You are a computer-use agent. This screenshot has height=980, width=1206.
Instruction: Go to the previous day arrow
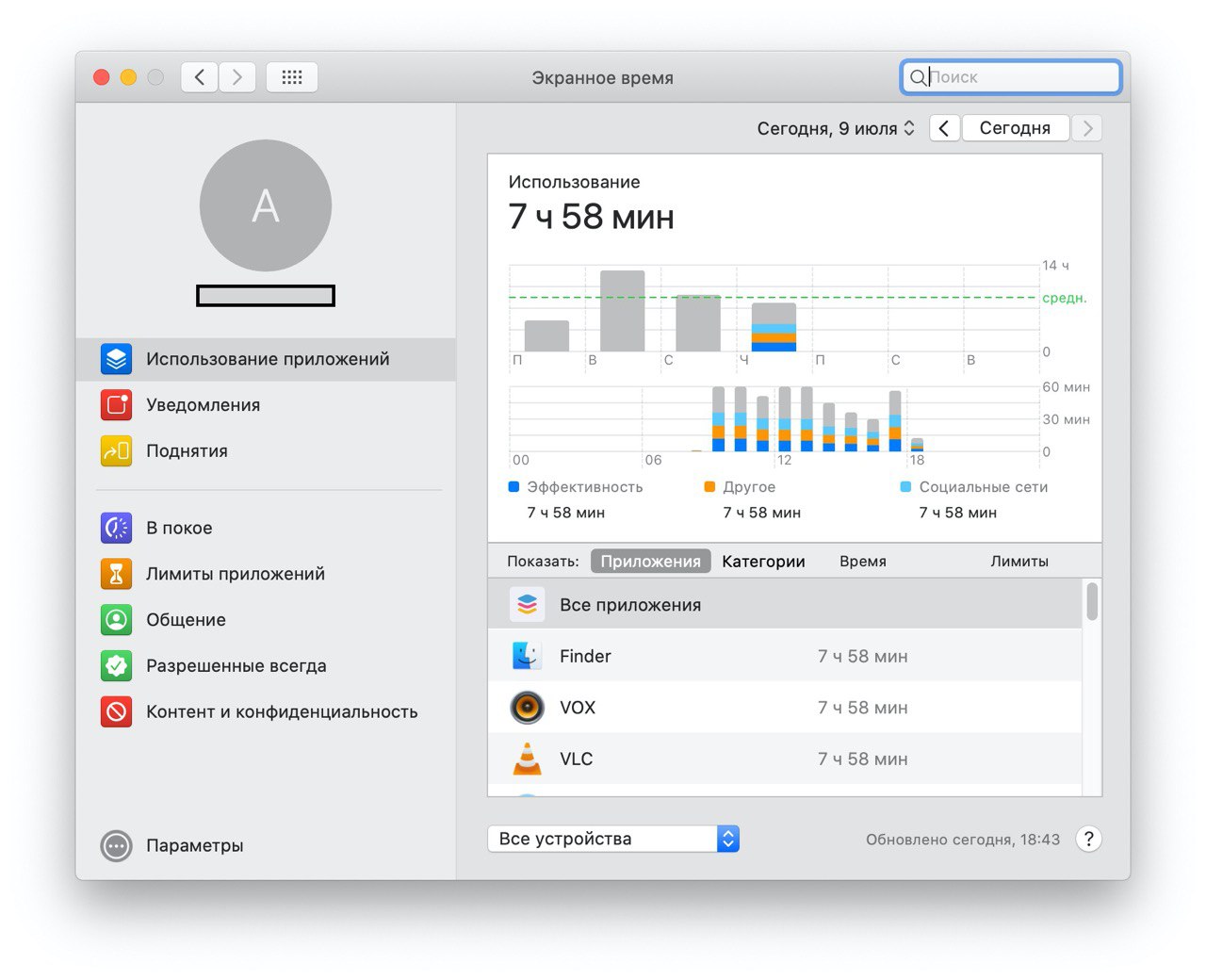(x=944, y=128)
